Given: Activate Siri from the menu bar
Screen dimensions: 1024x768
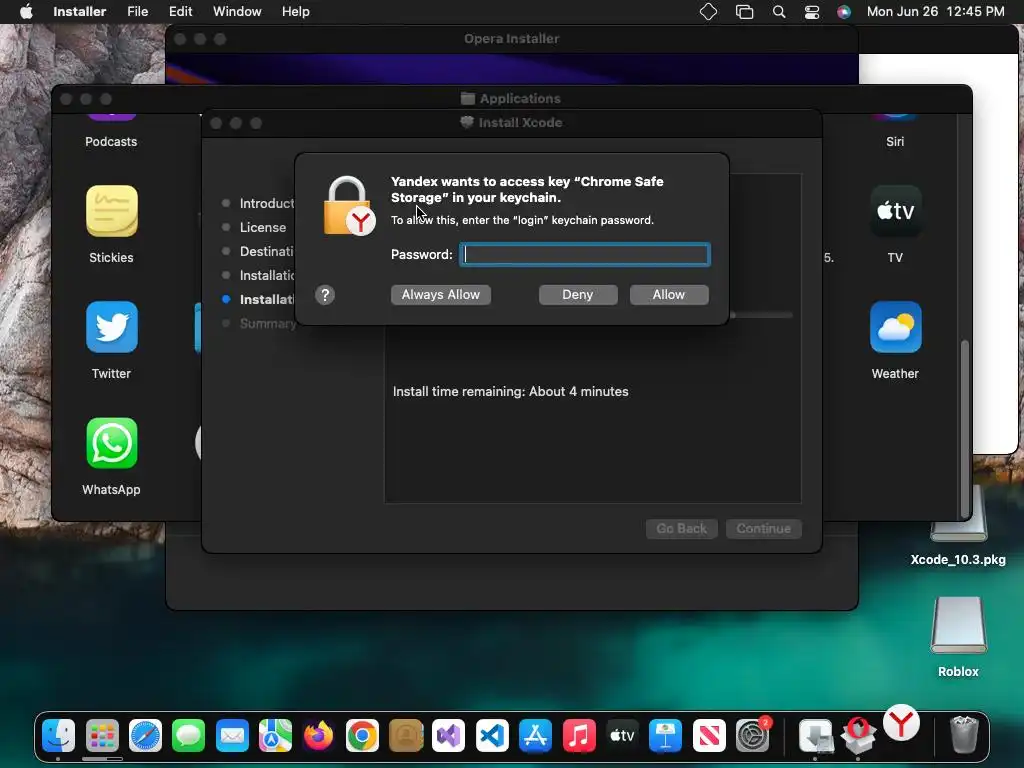Looking at the screenshot, I should tap(844, 12).
